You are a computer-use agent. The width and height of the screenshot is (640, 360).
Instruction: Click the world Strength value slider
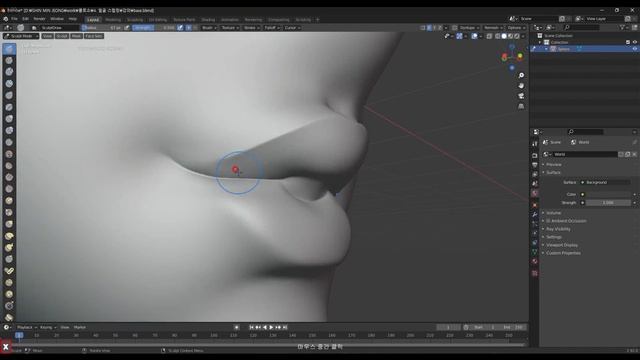608,203
